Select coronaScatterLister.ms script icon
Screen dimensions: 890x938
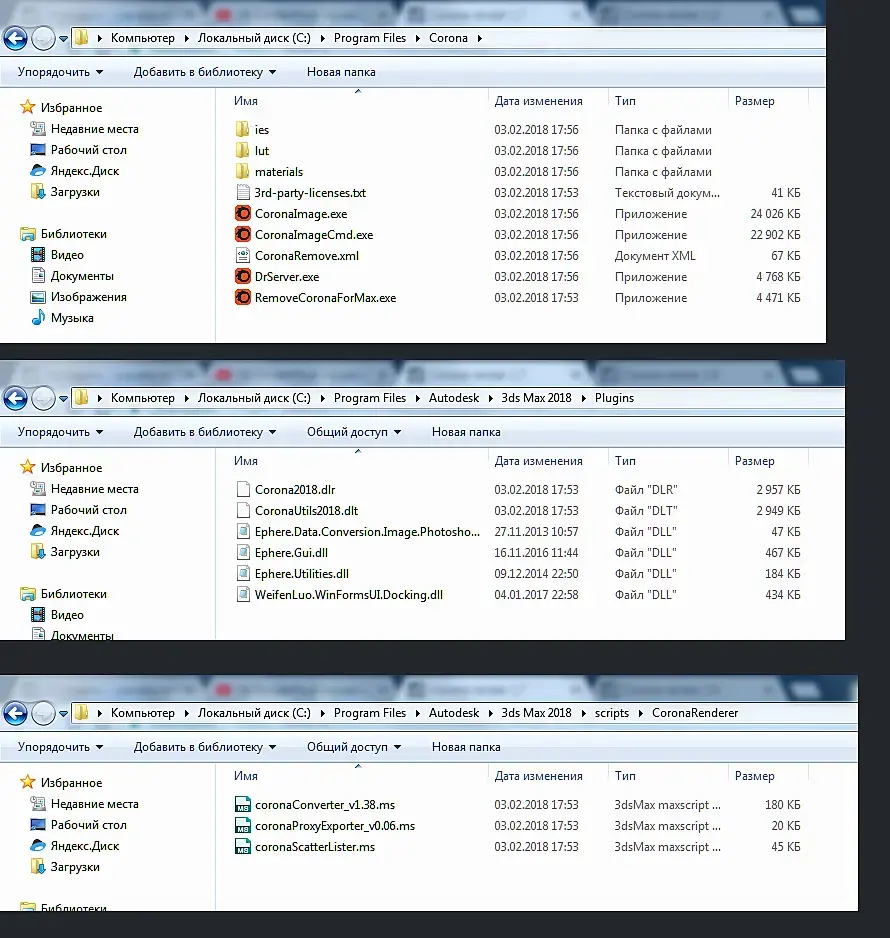pos(242,846)
